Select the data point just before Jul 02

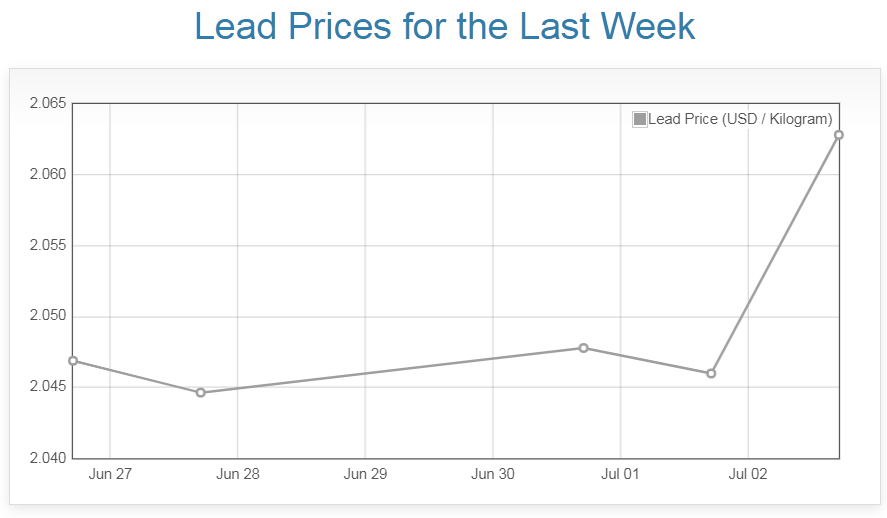pyautogui.click(x=711, y=374)
